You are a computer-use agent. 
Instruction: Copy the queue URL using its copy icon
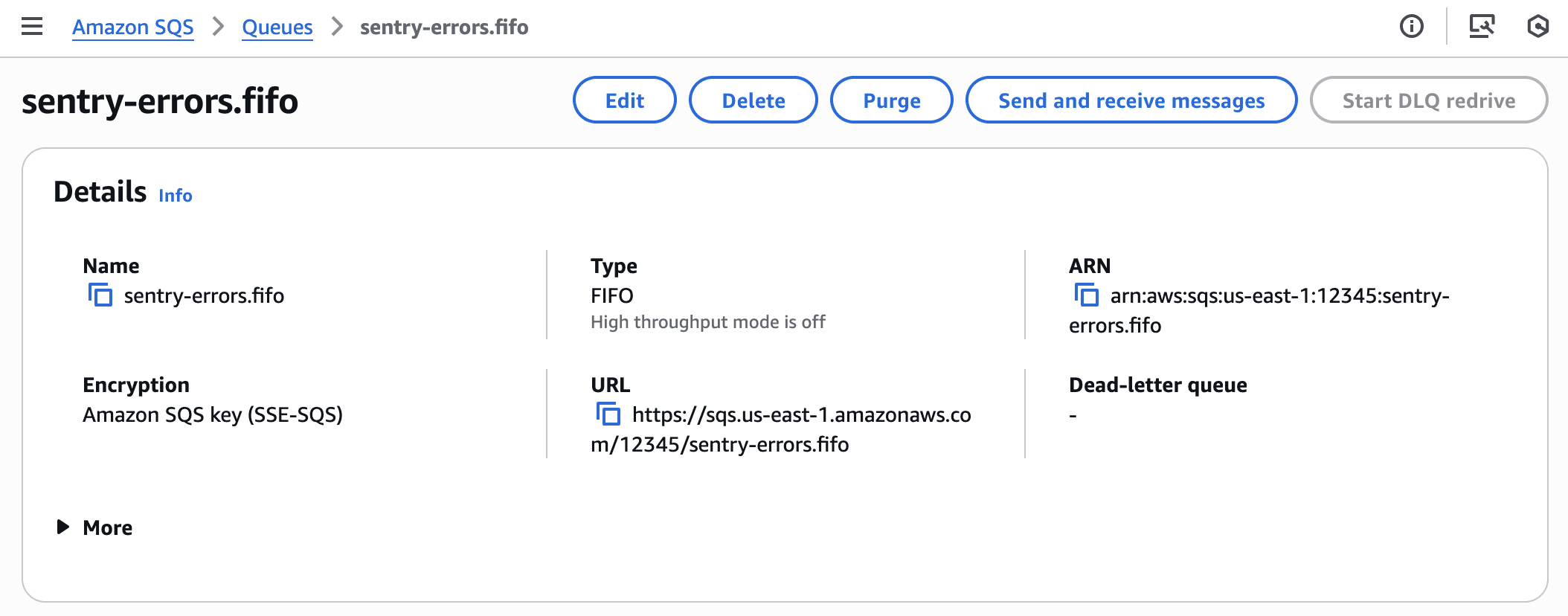coord(607,414)
